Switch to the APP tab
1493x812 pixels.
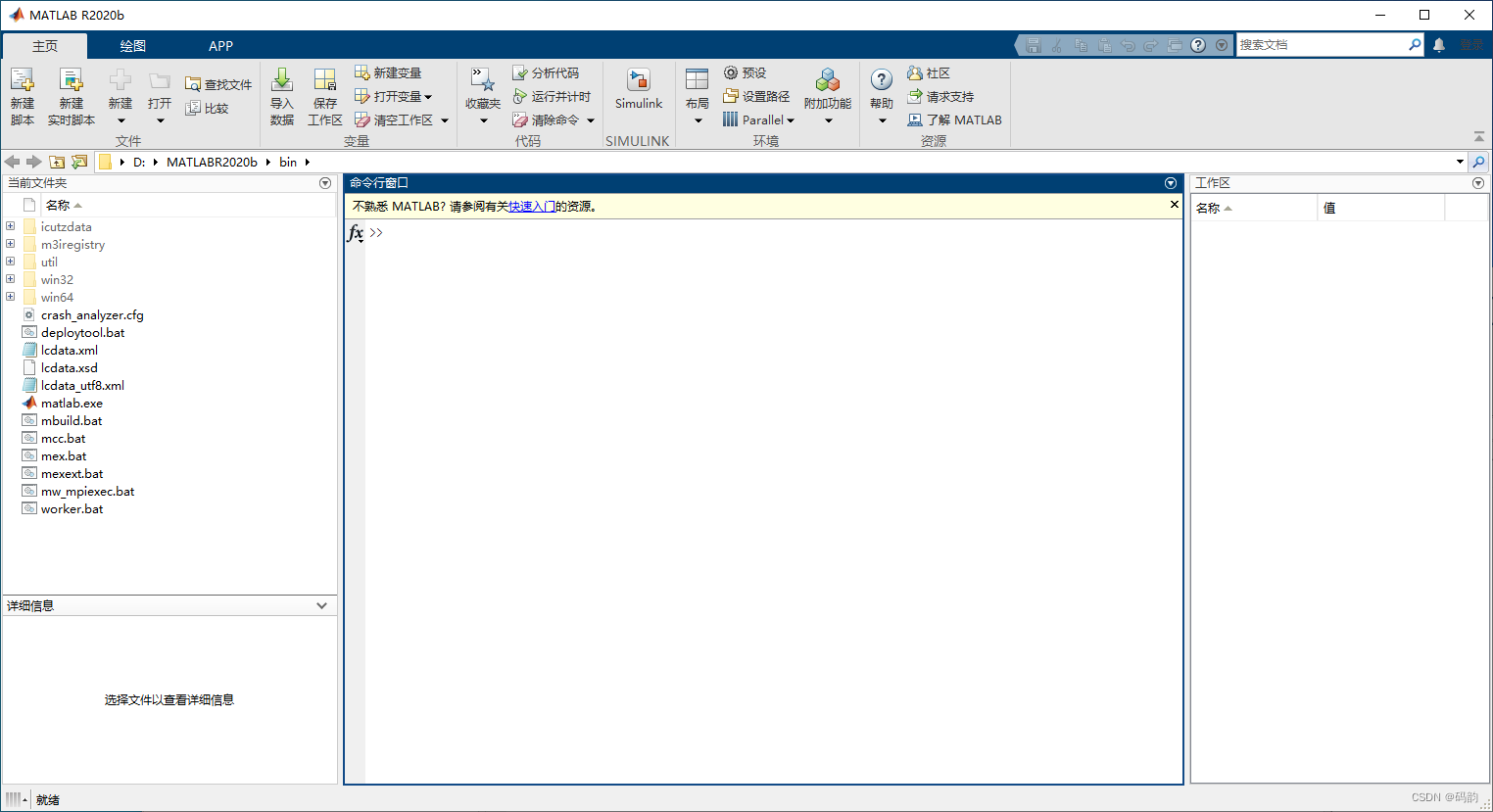click(x=220, y=45)
